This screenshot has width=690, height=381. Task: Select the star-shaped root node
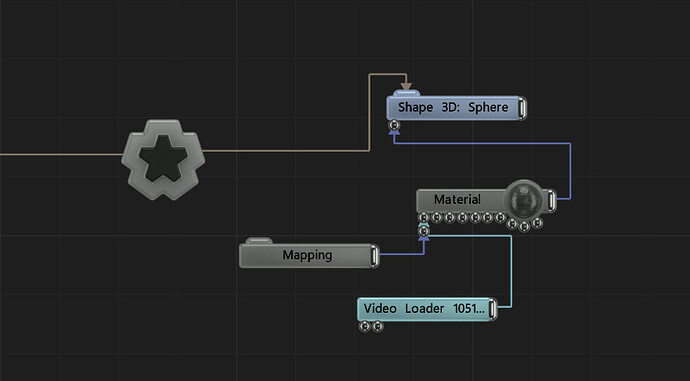click(163, 159)
